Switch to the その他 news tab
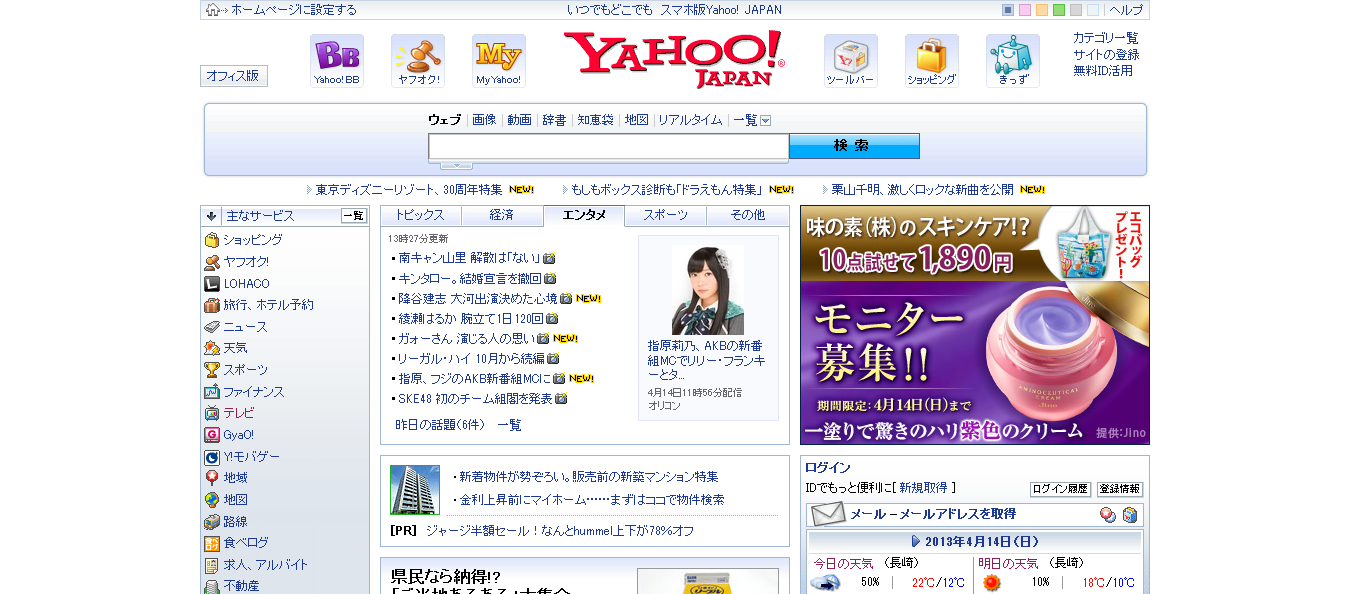1349x594 pixels. [x=747, y=215]
